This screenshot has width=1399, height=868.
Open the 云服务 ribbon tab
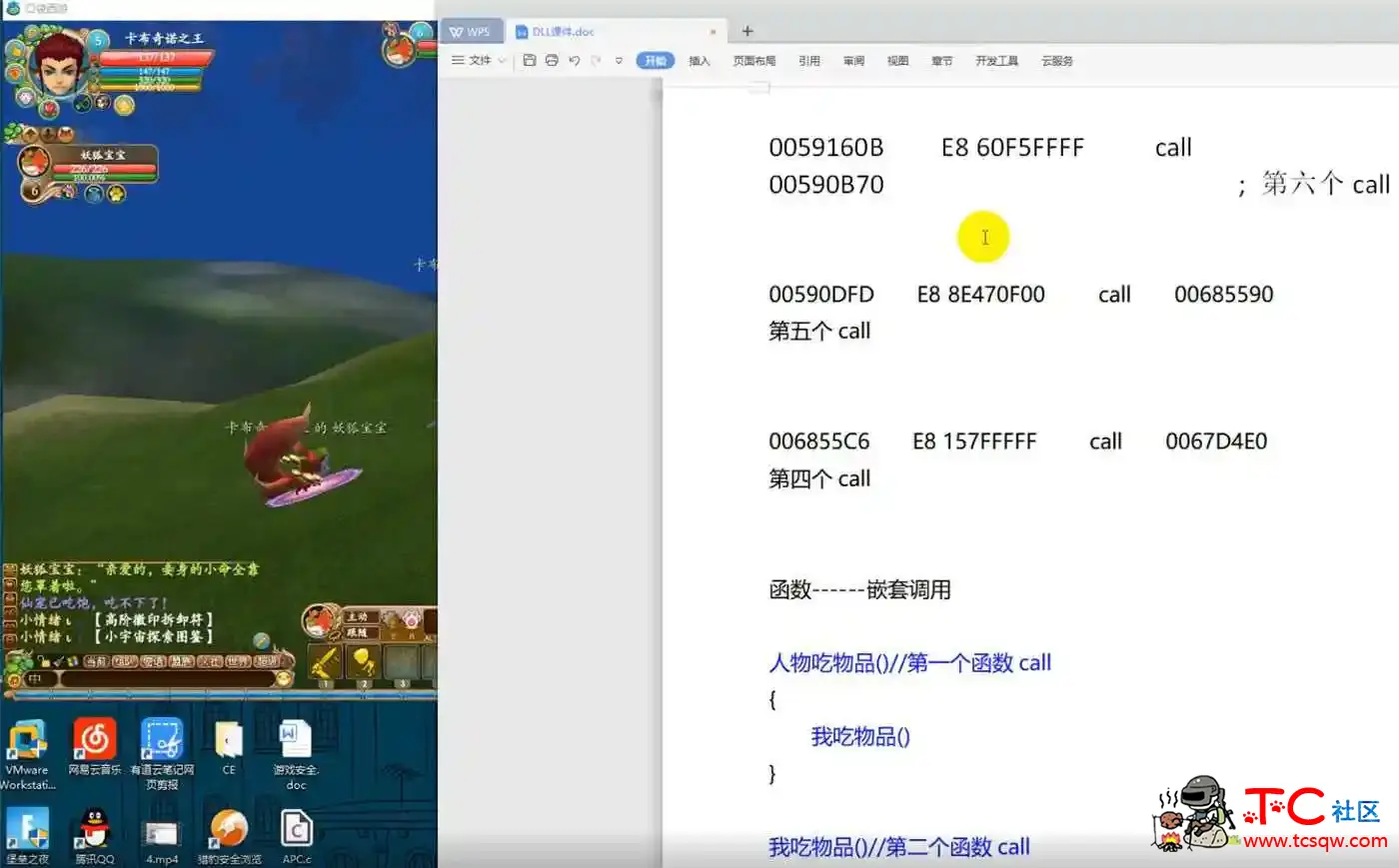tap(1057, 61)
